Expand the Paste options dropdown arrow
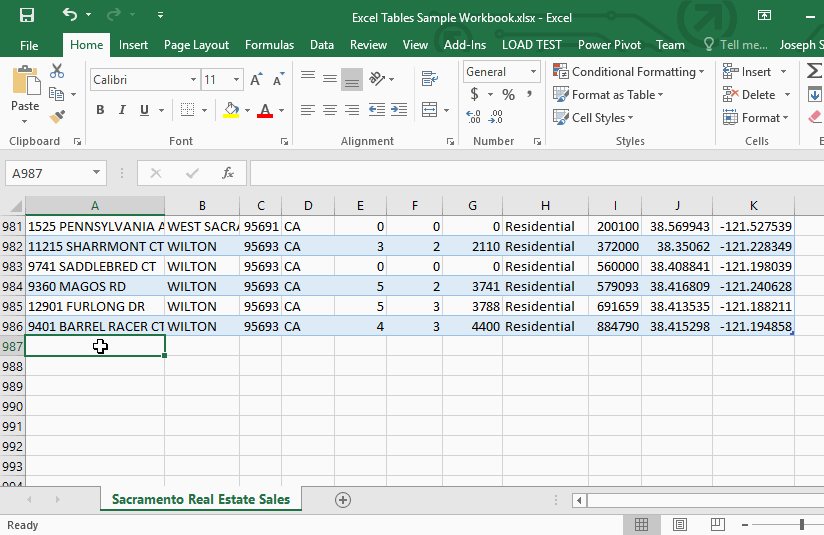This screenshot has height=535, width=824. coord(25,121)
